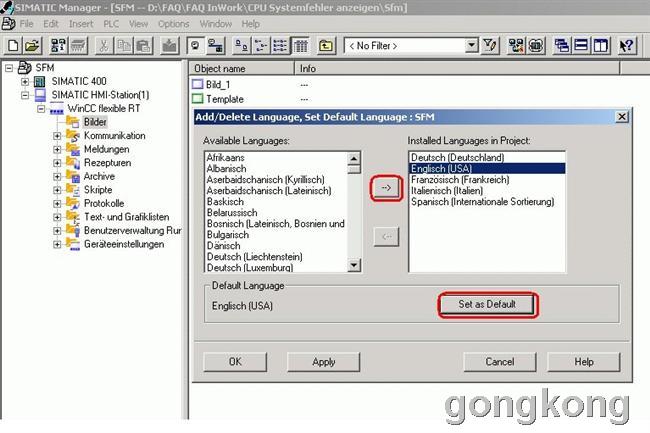
Task: Click the Cascade windows icon
Action: [x=562, y=46]
